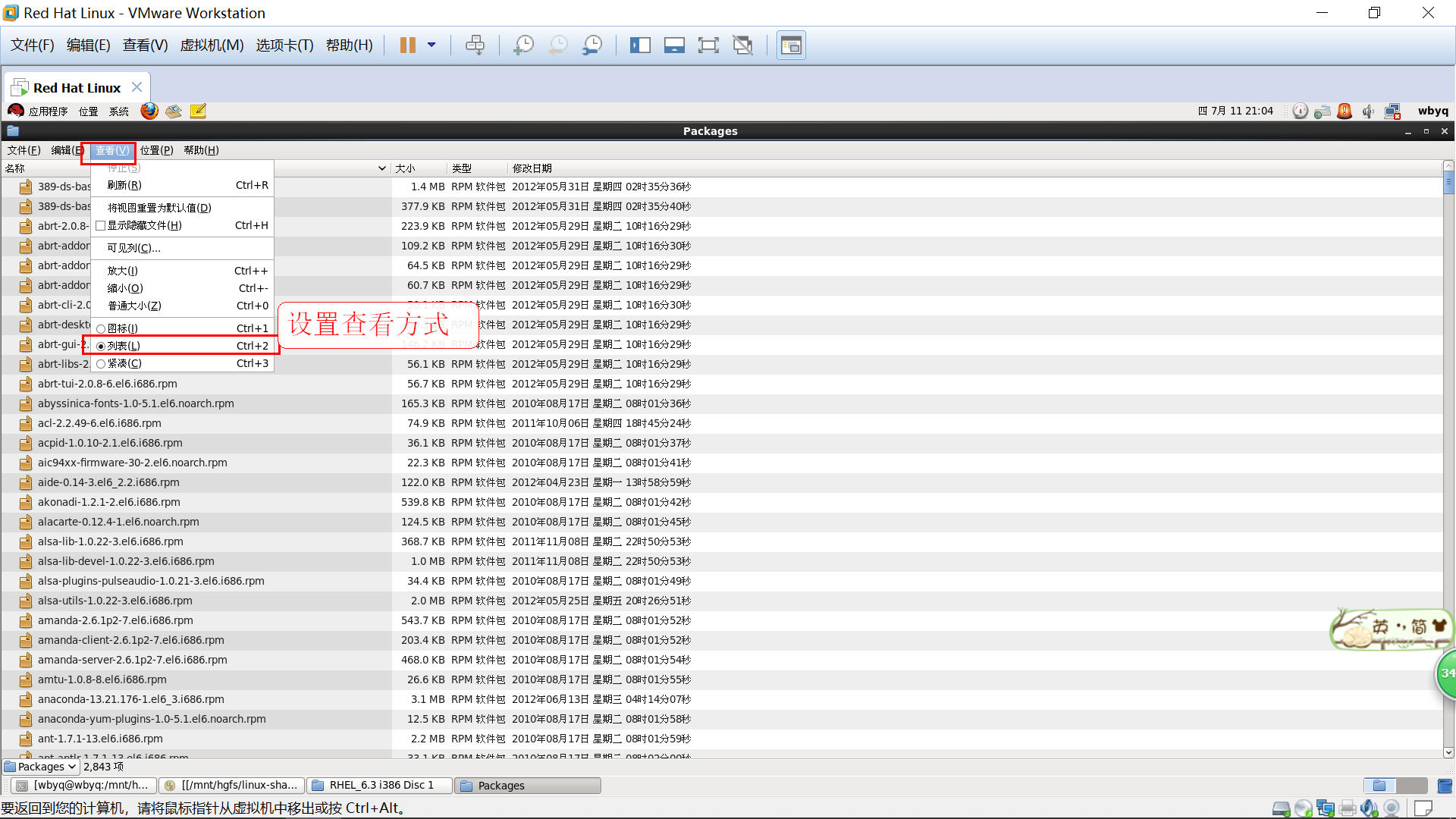The height and width of the screenshot is (819, 1456).
Task: Click the name column sort arrow
Action: (381, 168)
